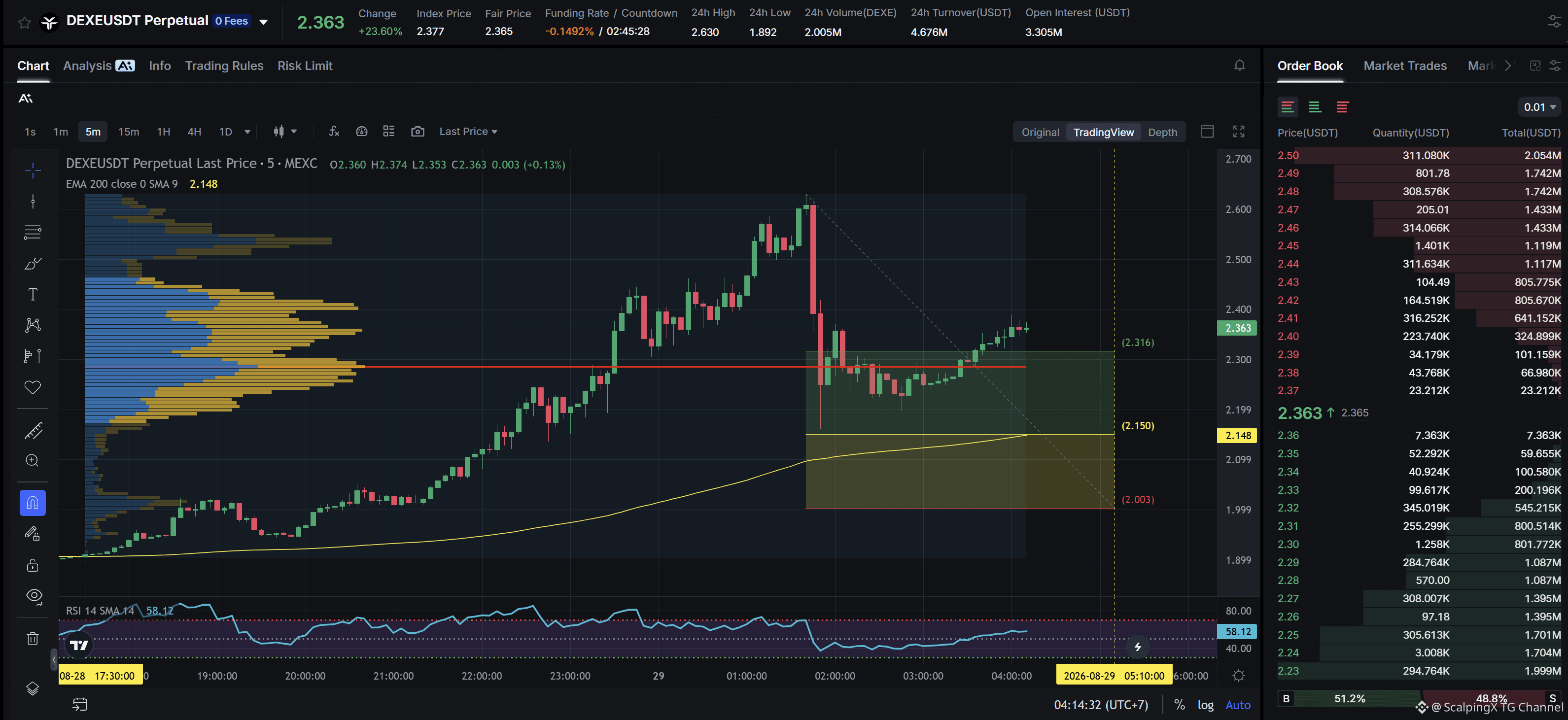The width and height of the screenshot is (1568, 720).
Task: Select the trend line drawing tool
Action: click(x=33, y=202)
